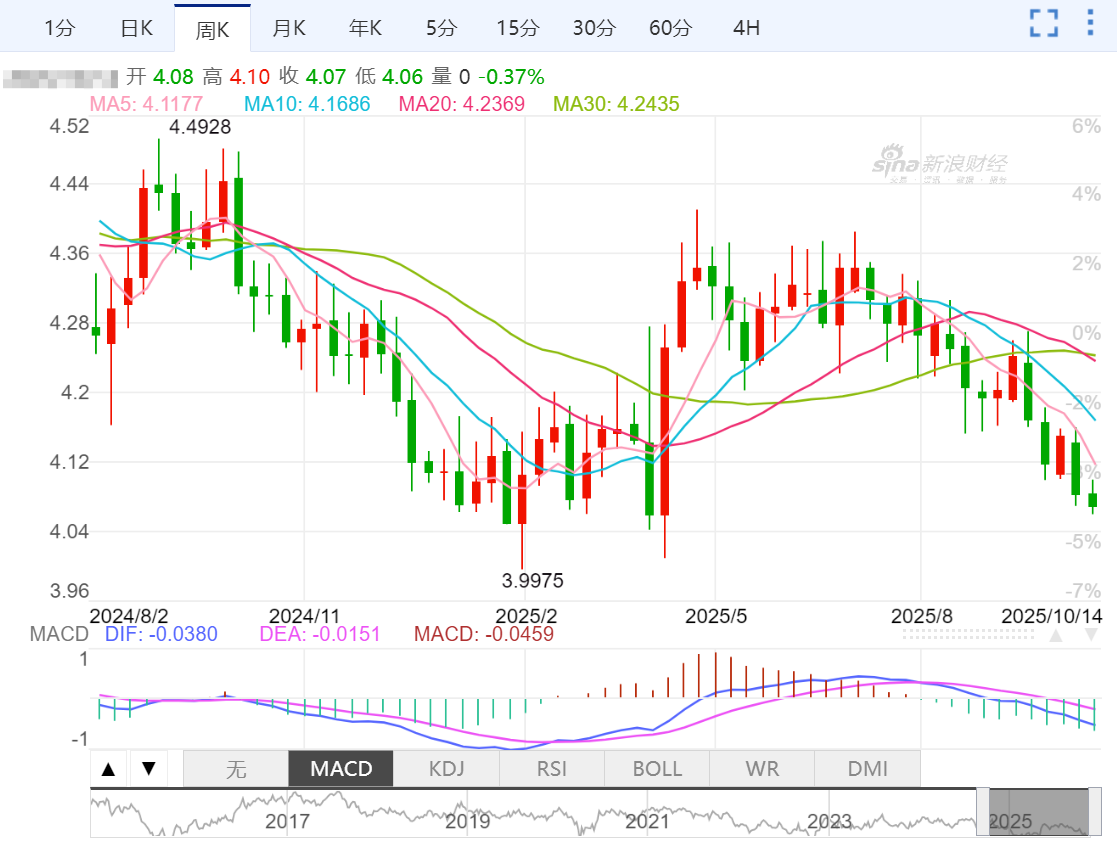The image size is (1117, 848).
Task: Open the 4H chart tab
Action: coord(746,28)
